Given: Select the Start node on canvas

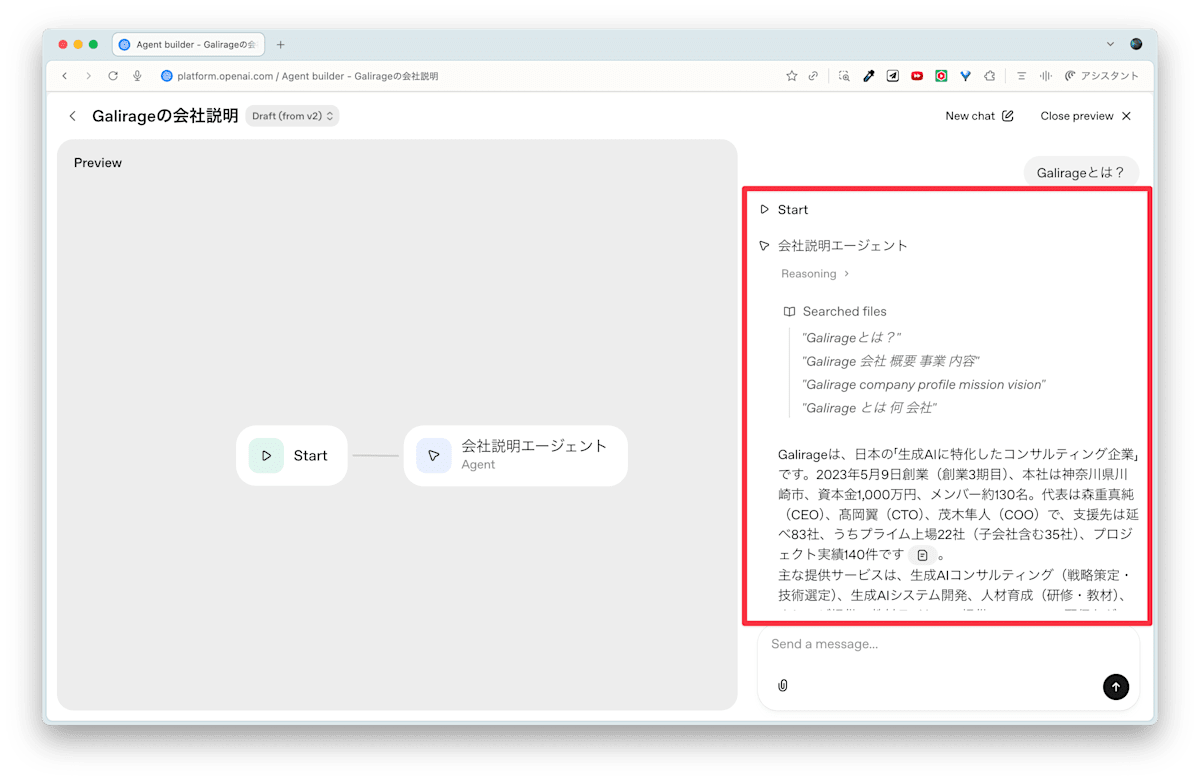Looking at the screenshot, I should tap(292, 456).
